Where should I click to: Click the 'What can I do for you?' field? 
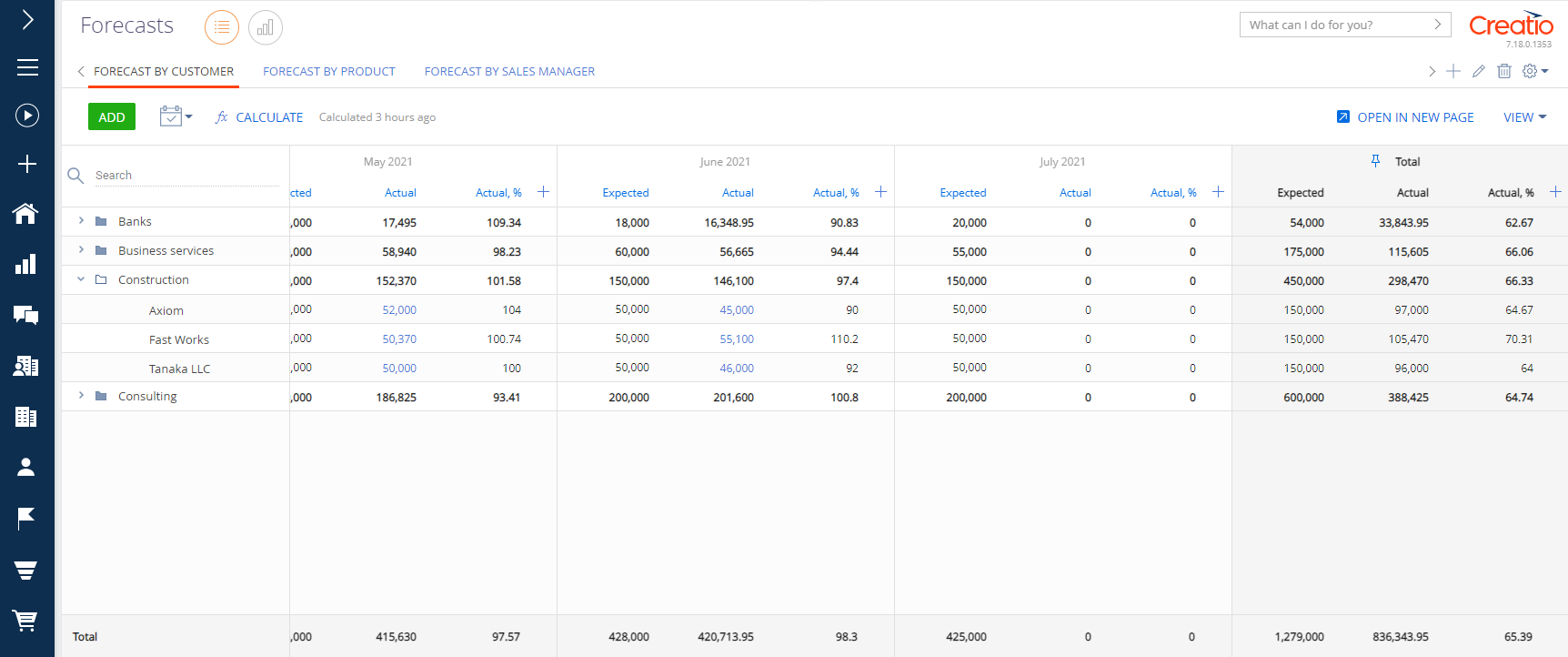[x=1345, y=25]
